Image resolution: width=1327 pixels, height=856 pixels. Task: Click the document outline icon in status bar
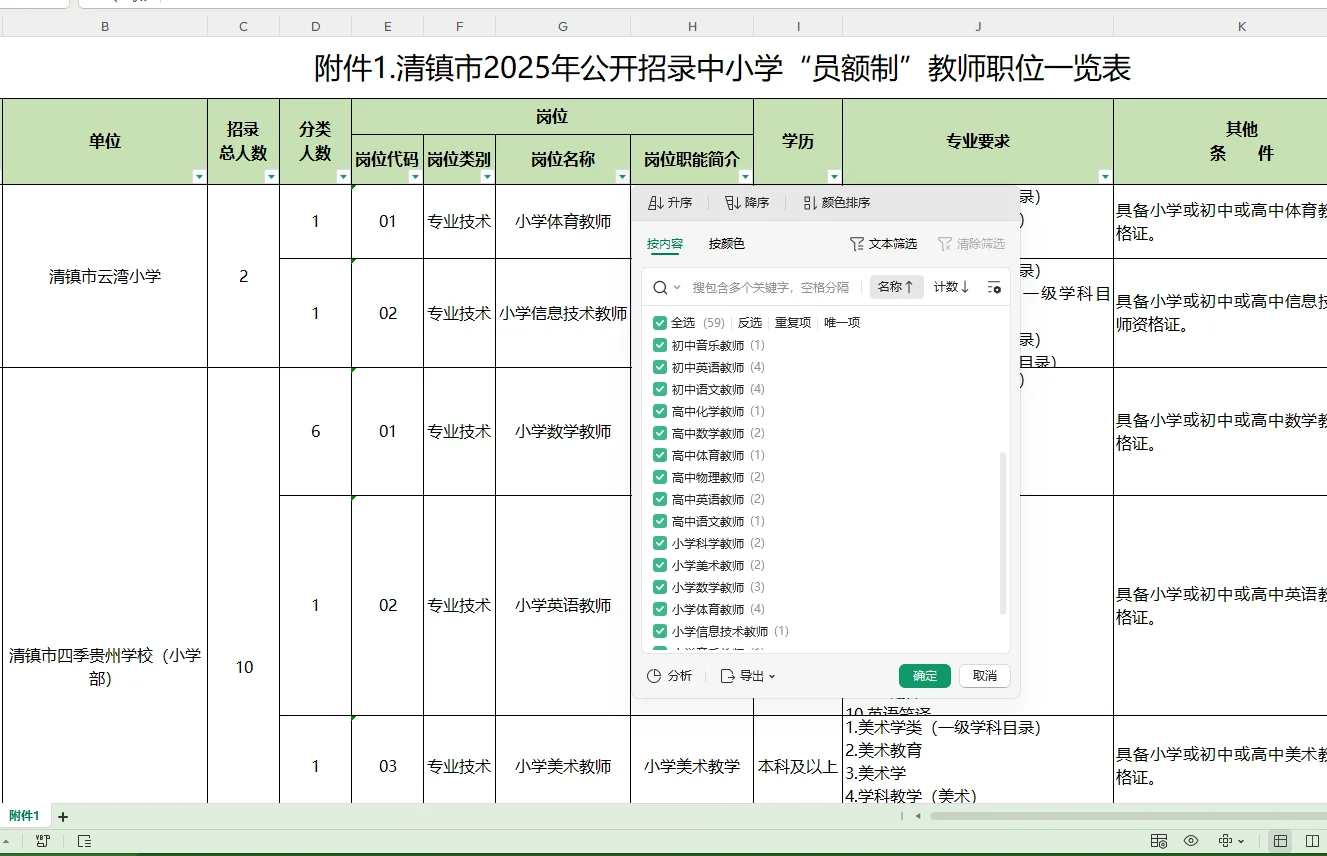tap(85, 841)
